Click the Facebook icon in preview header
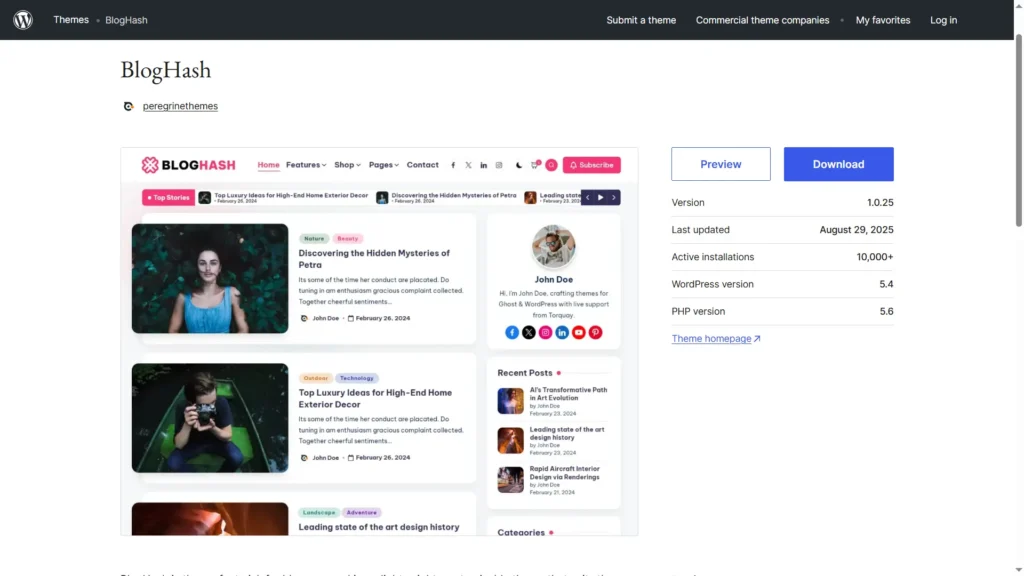This screenshot has width=1024, height=576. (453, 165)
